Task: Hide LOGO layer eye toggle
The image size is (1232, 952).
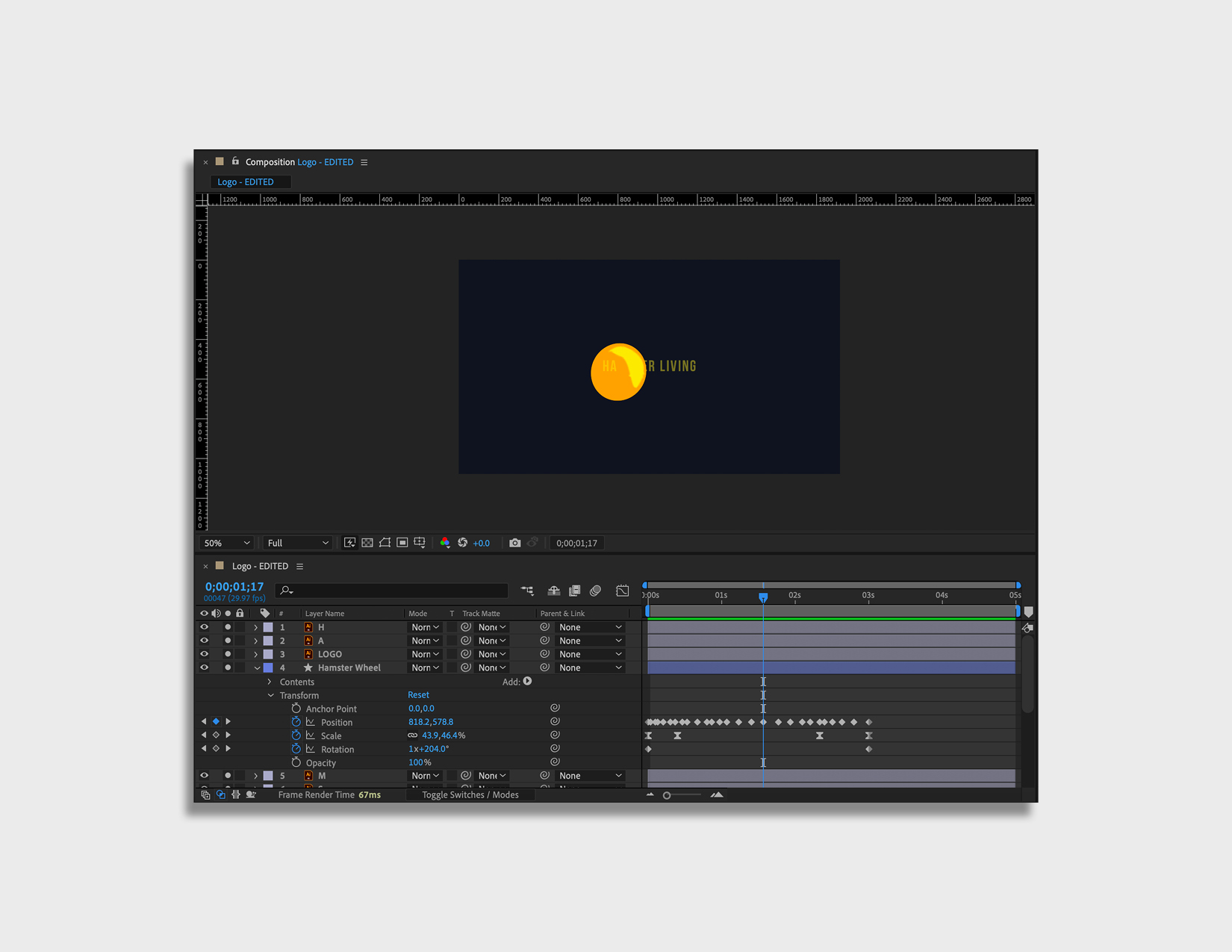Action: pyautogui.click(x=204, y=654)
